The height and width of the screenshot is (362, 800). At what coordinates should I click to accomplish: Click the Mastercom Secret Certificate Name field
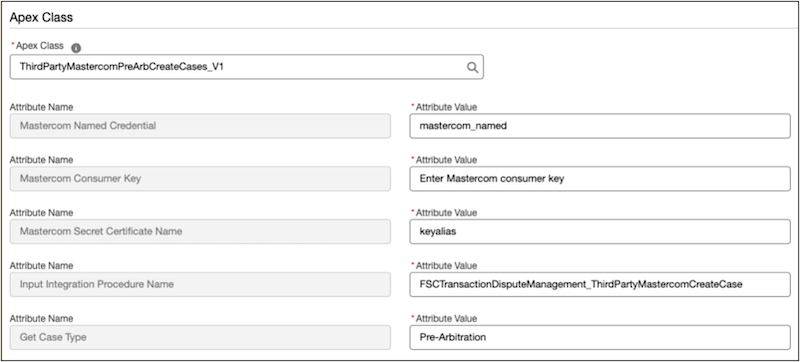pos(200,231)
